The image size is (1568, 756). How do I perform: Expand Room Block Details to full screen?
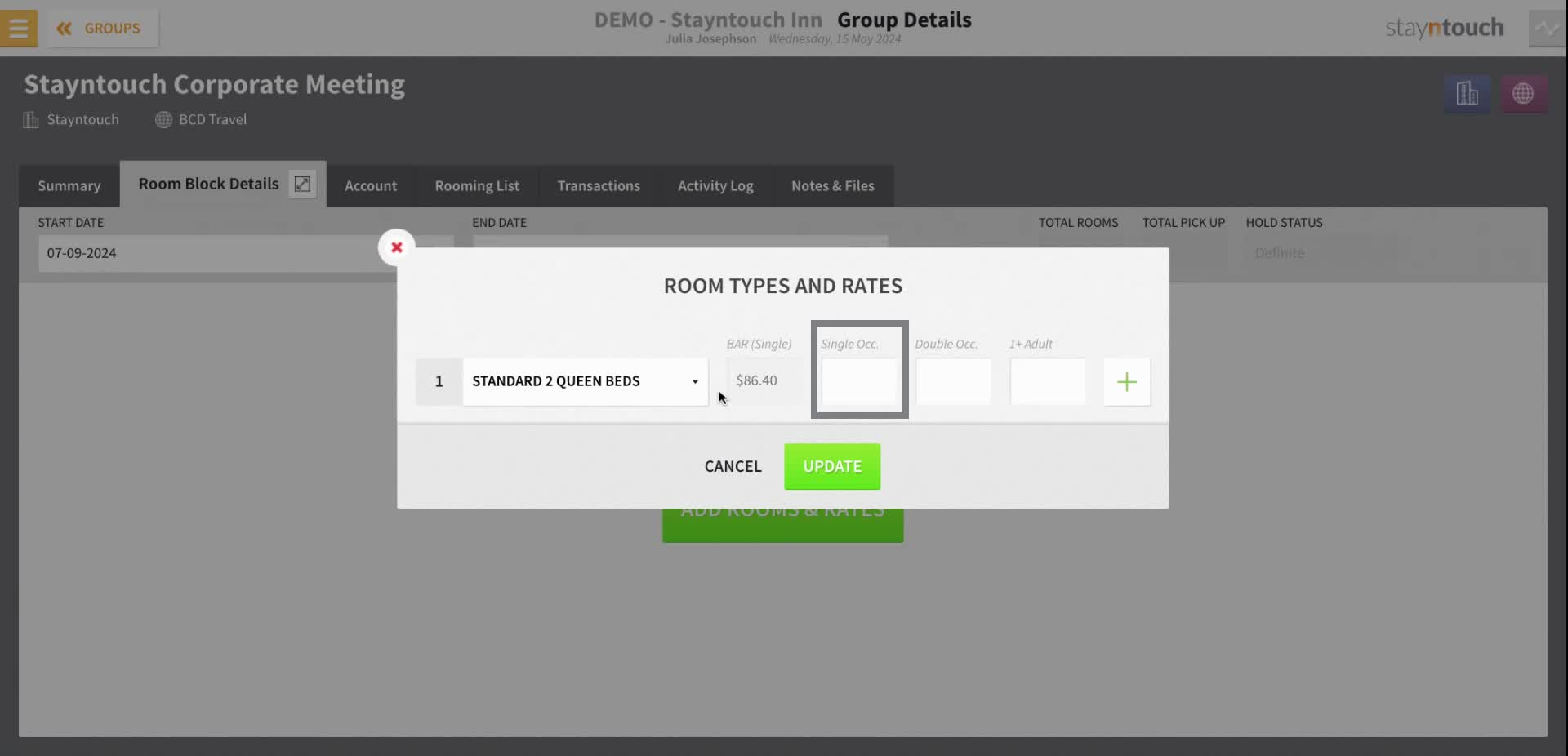(x=302, y=185)
